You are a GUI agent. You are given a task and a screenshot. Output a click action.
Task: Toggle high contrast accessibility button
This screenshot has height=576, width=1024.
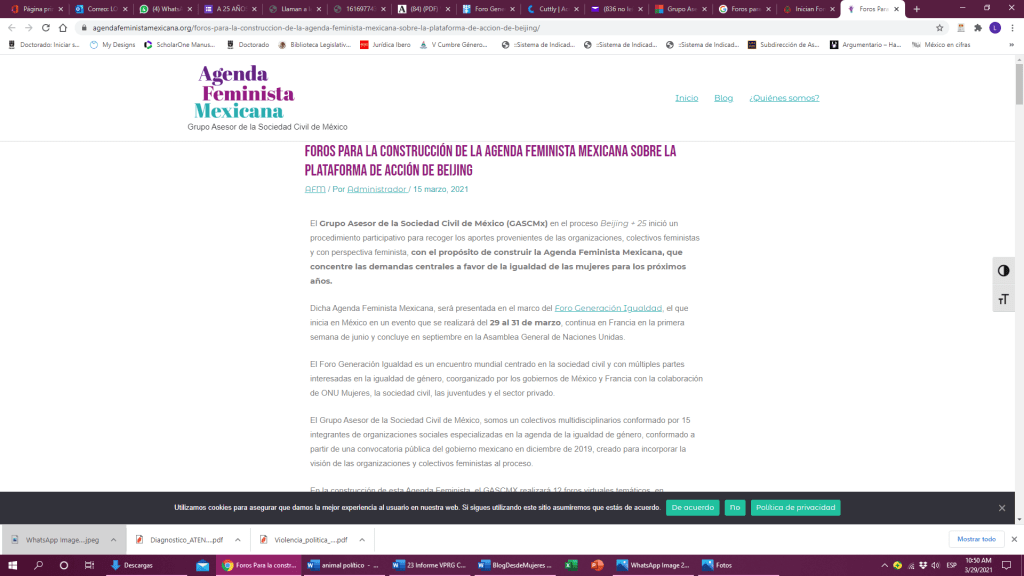click(1003, 271)
